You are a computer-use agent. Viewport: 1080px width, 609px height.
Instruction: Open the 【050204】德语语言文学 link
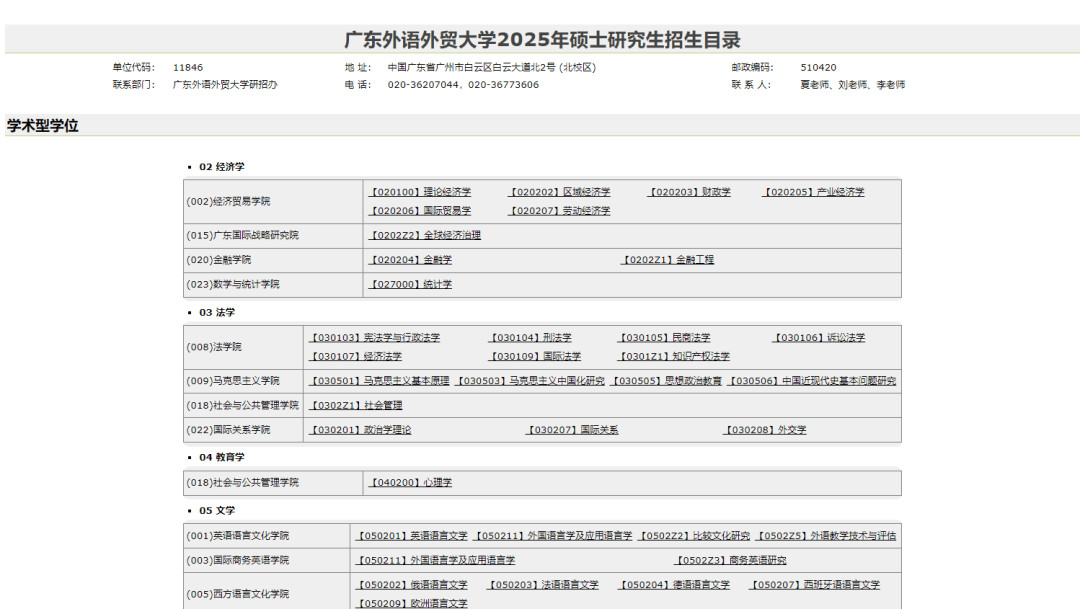tap(674, 585)
